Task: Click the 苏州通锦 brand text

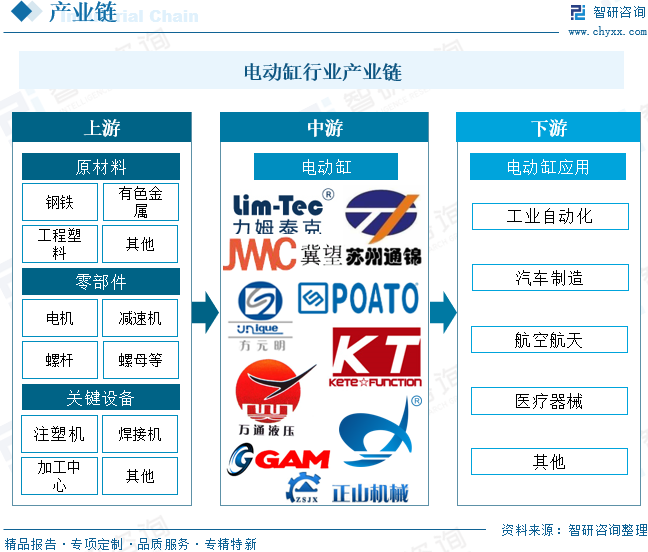Action: click(x=383, y=257)
